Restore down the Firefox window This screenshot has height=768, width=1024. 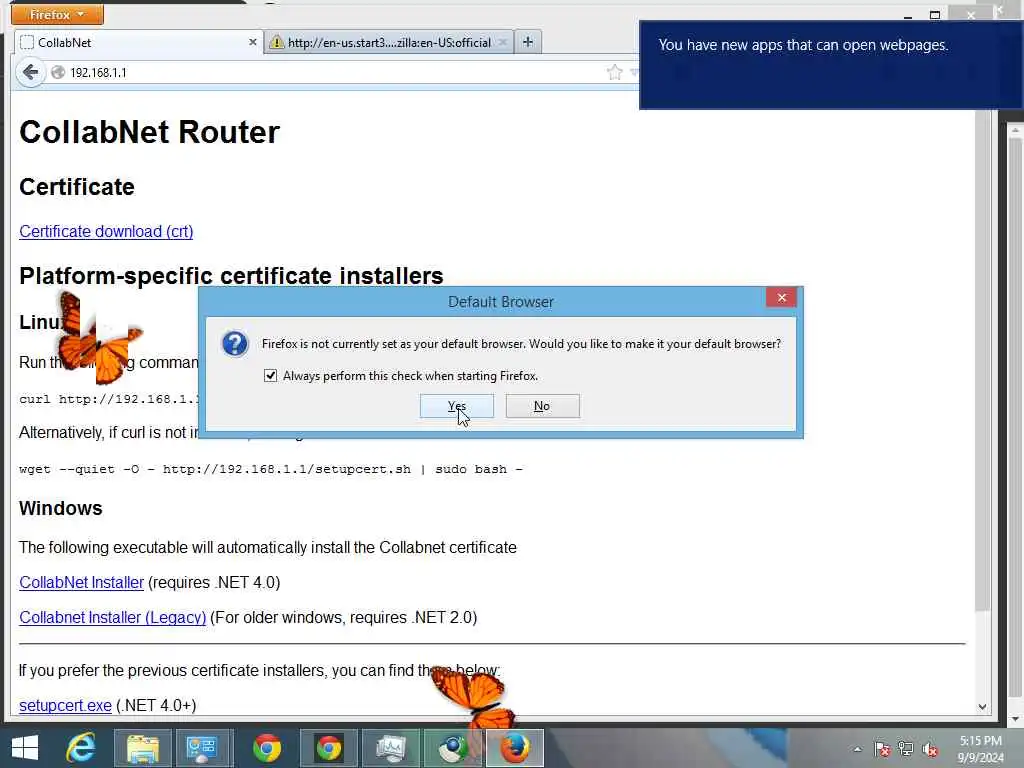tap(935, 15)
